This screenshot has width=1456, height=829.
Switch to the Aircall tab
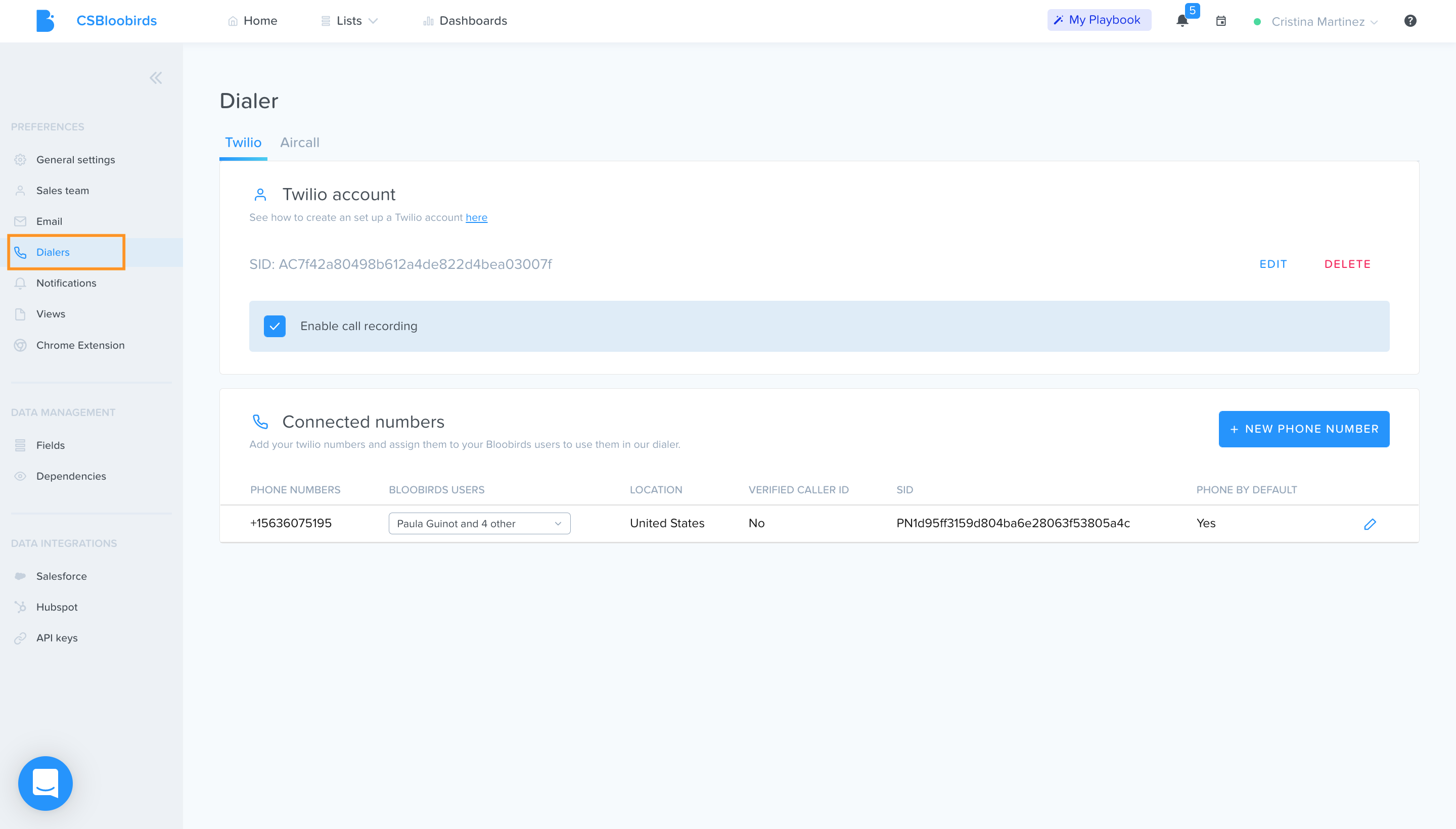tap(299, 143)
